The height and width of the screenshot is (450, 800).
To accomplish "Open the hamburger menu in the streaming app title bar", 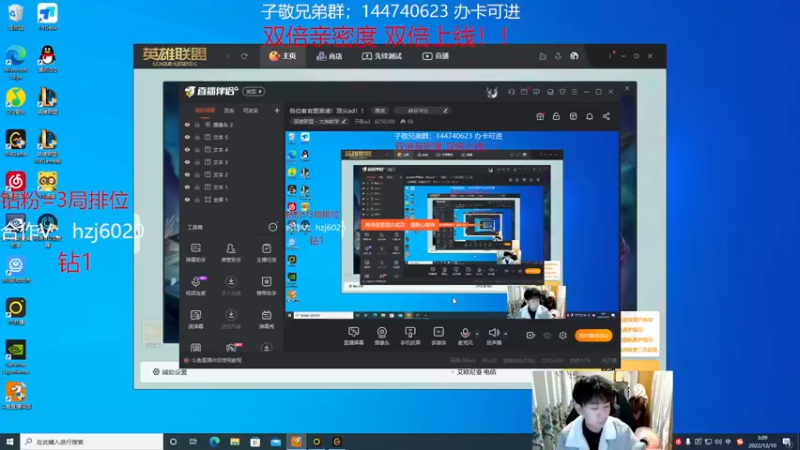I will pyautogui.click(x=574, y=92).
